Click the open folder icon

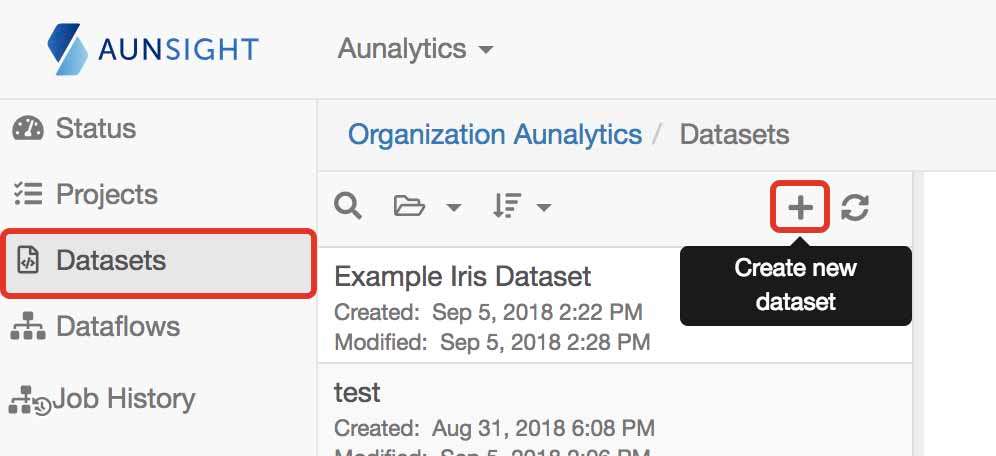[x=409, y=206]
